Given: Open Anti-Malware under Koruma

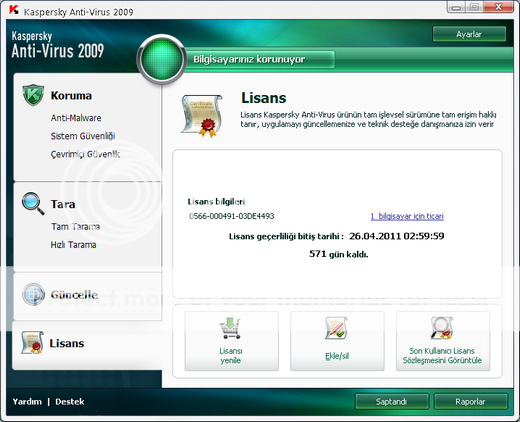Looking at the screenshot, I should point(76,118).
